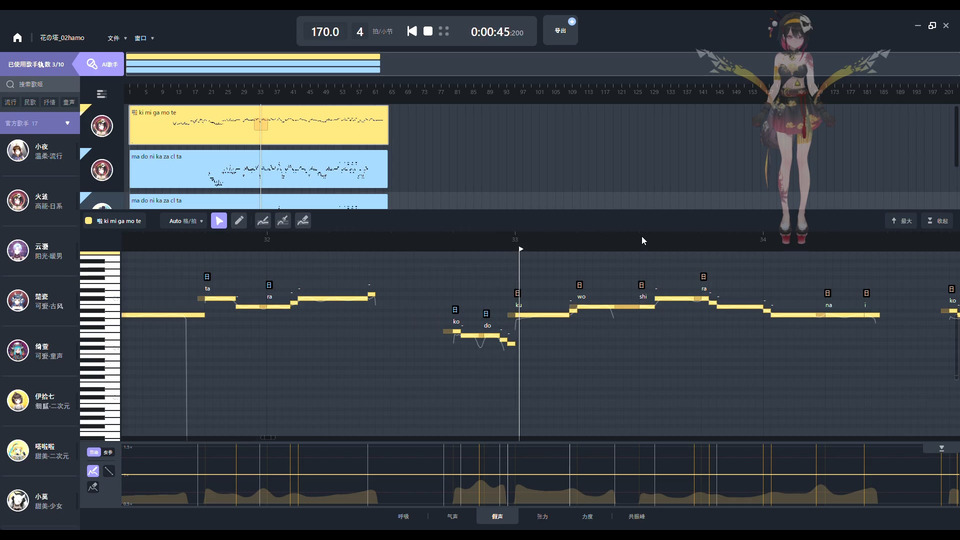This screenshot has height=540, width=960.
Task: Choose singer 嗒啦啦 from the list
Action: click(x=40, y=451)
